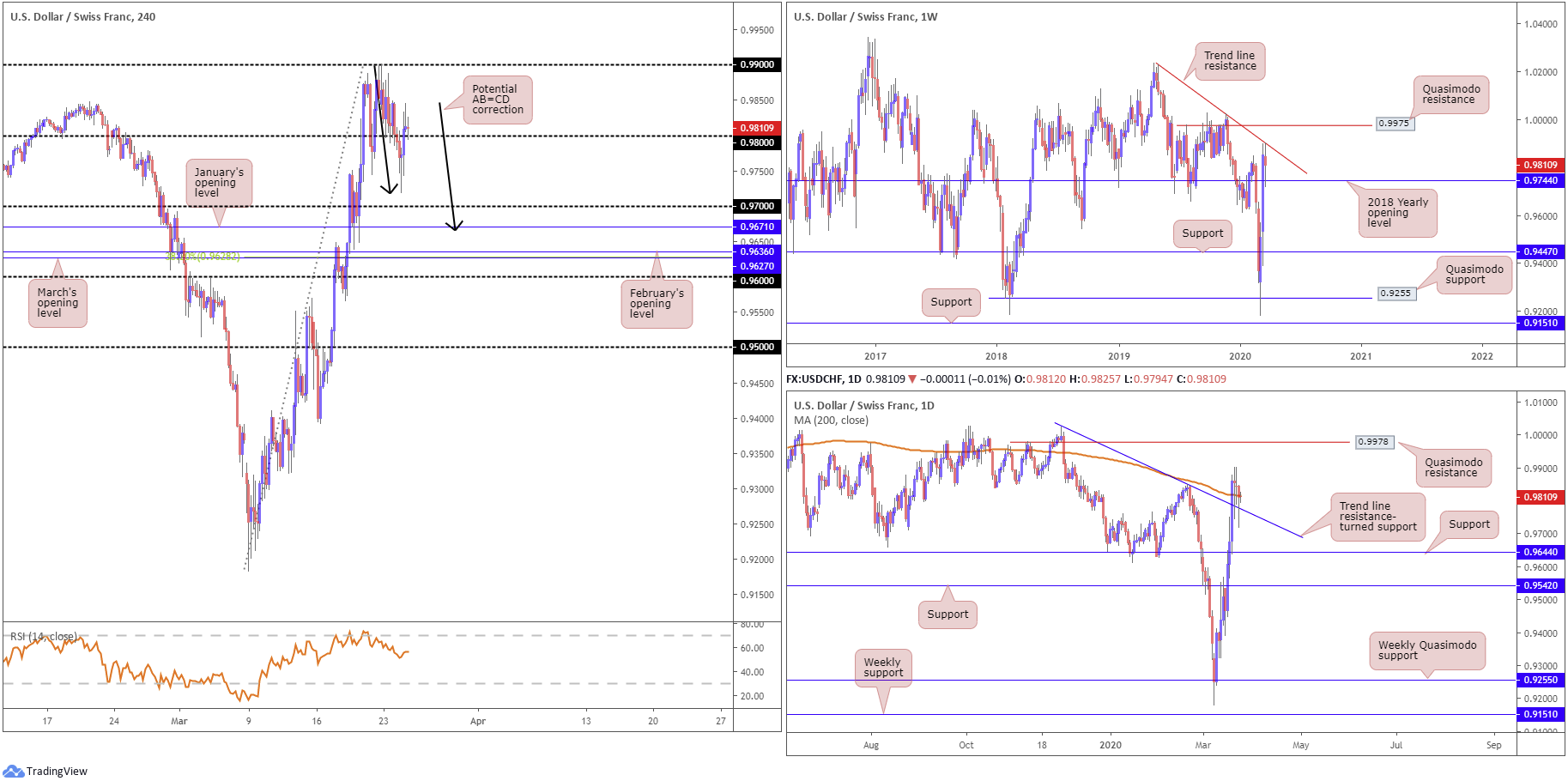
Task: Click the 0.91510 daily price label
Action: tap(1540, 714)
